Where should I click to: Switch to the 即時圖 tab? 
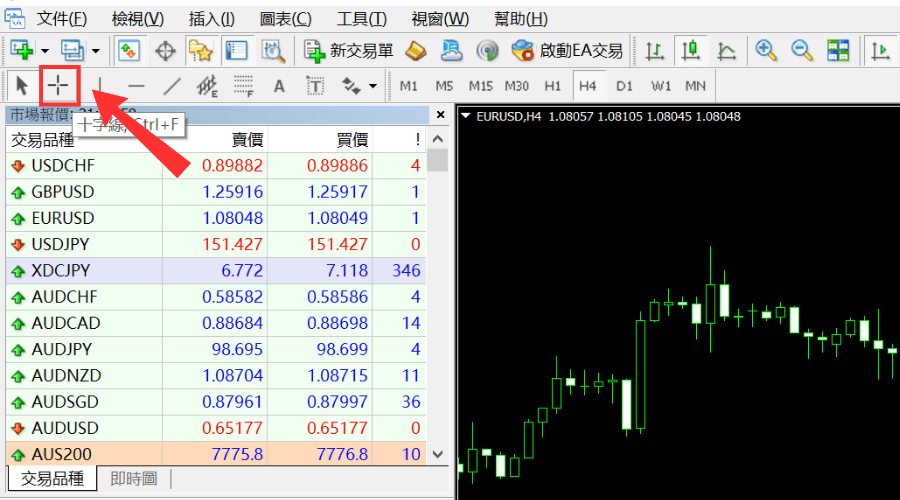pos(134,479)
